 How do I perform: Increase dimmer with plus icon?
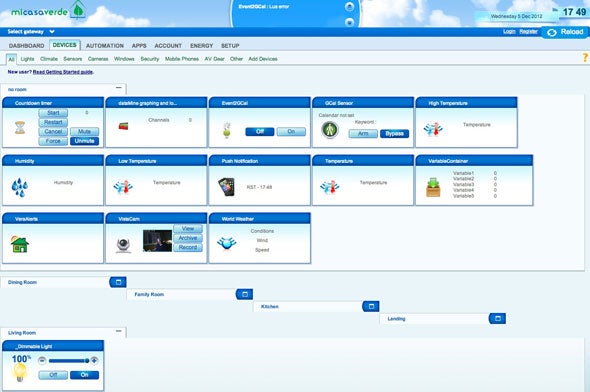click(94, 360)
